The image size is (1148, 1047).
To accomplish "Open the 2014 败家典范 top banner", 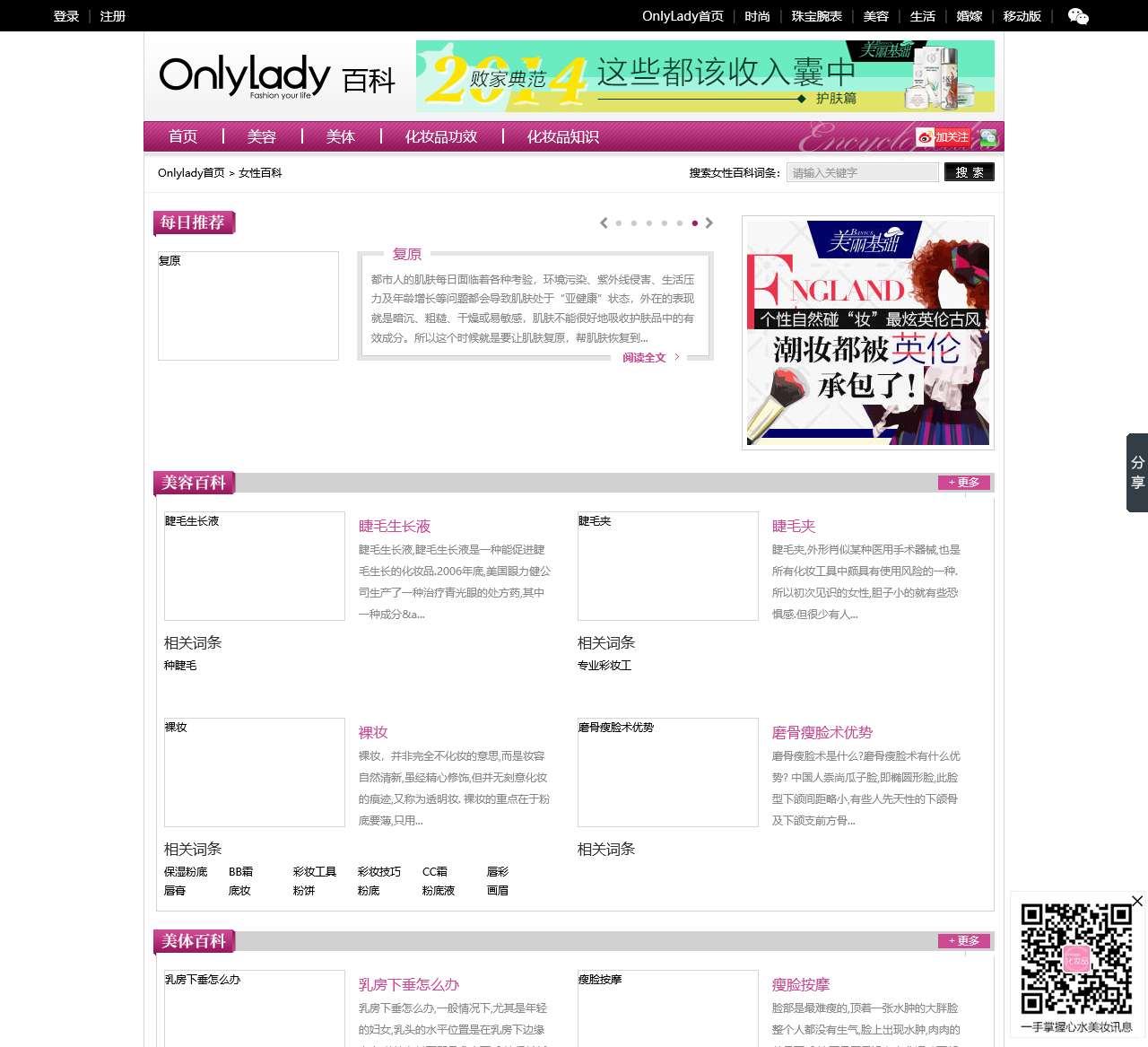I will [x=705, y=76].
